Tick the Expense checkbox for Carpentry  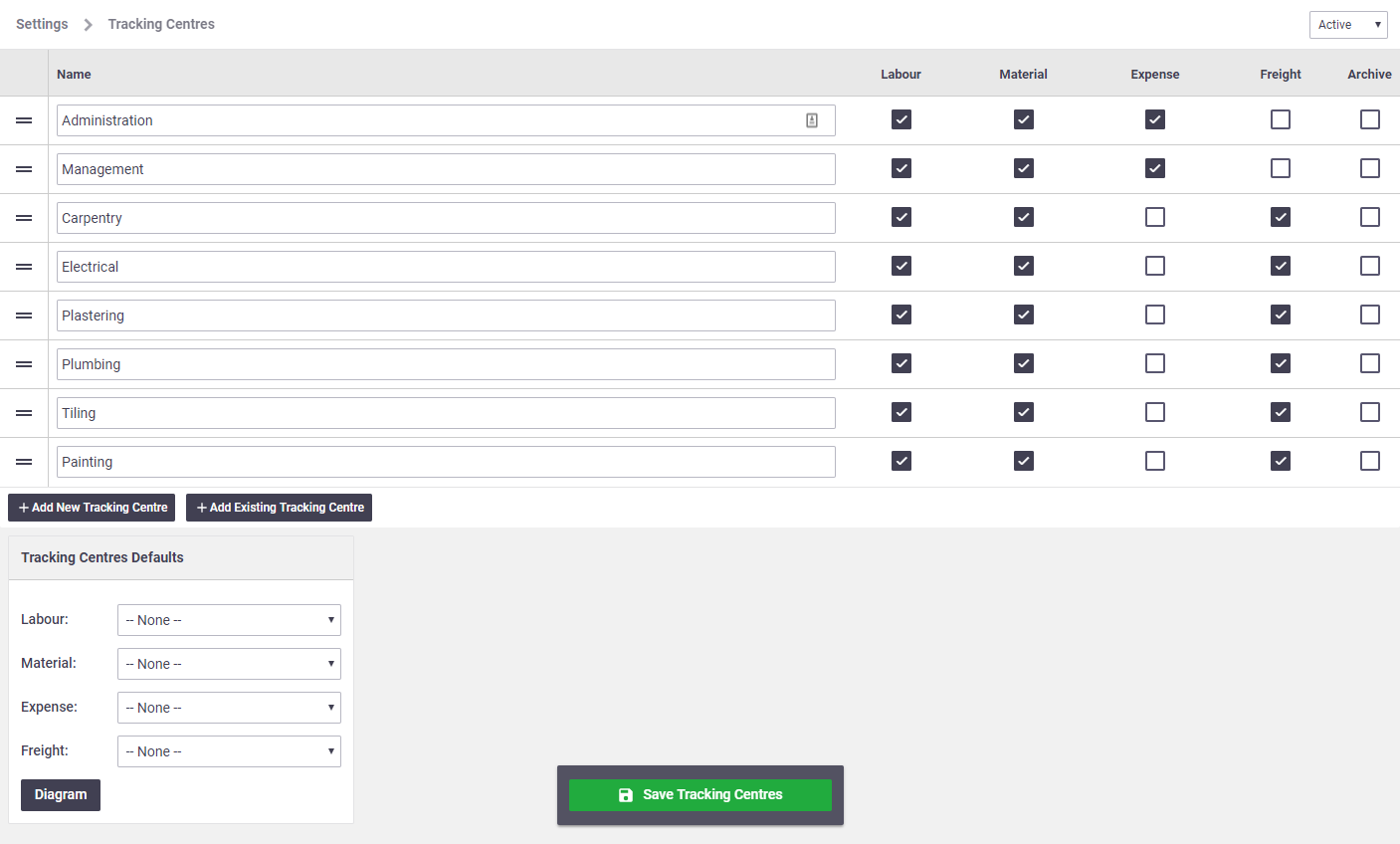point(1155,217)
